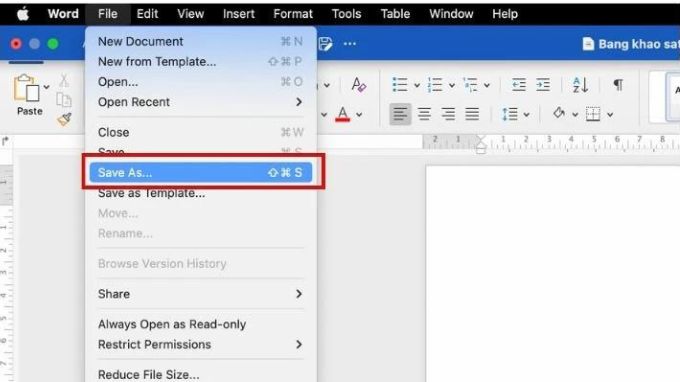The height and width of the screenshot is (382, 680).
Task: Click the line spacing icon
Action: coord(510,114)
